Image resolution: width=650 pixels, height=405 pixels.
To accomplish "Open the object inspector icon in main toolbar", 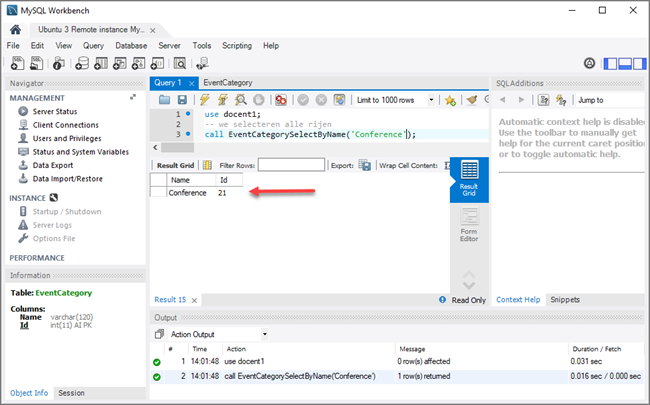I will [x=58, y=63].
